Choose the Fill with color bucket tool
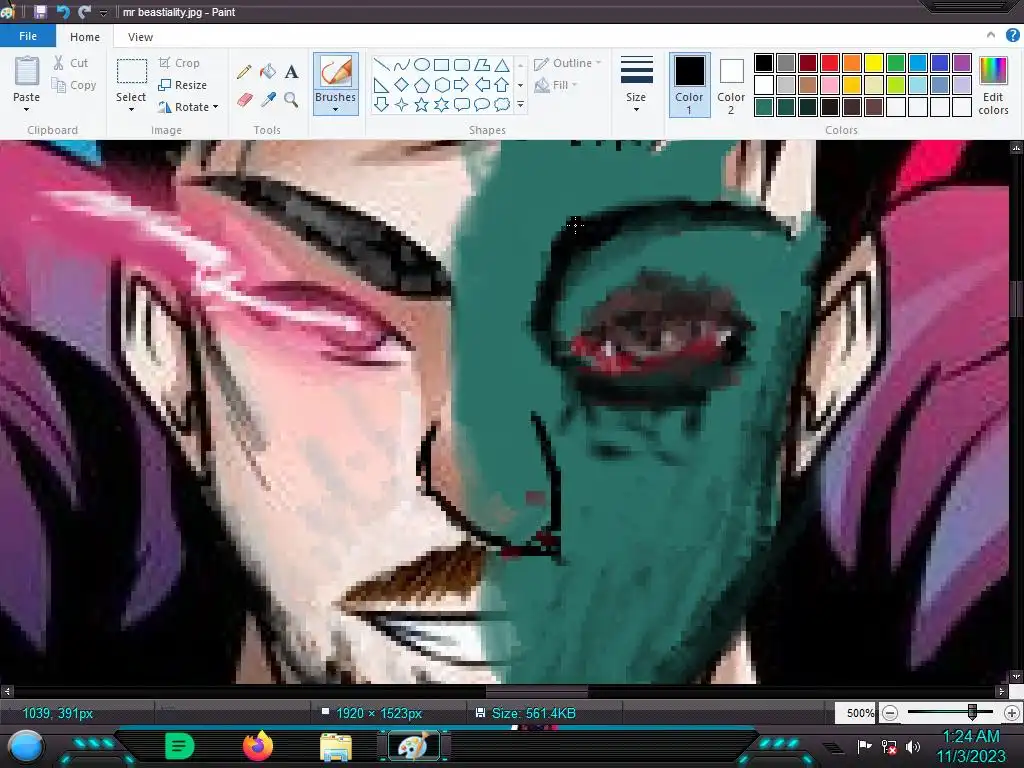1024x768 pixels. 268,71
